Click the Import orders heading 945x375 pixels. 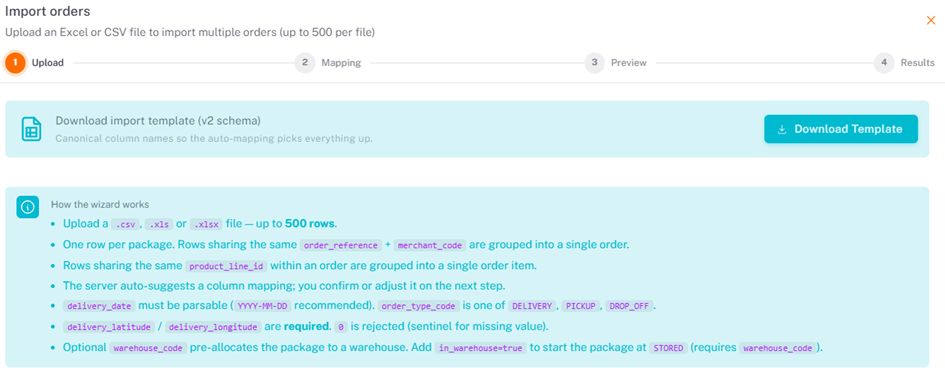click(48, 11)
